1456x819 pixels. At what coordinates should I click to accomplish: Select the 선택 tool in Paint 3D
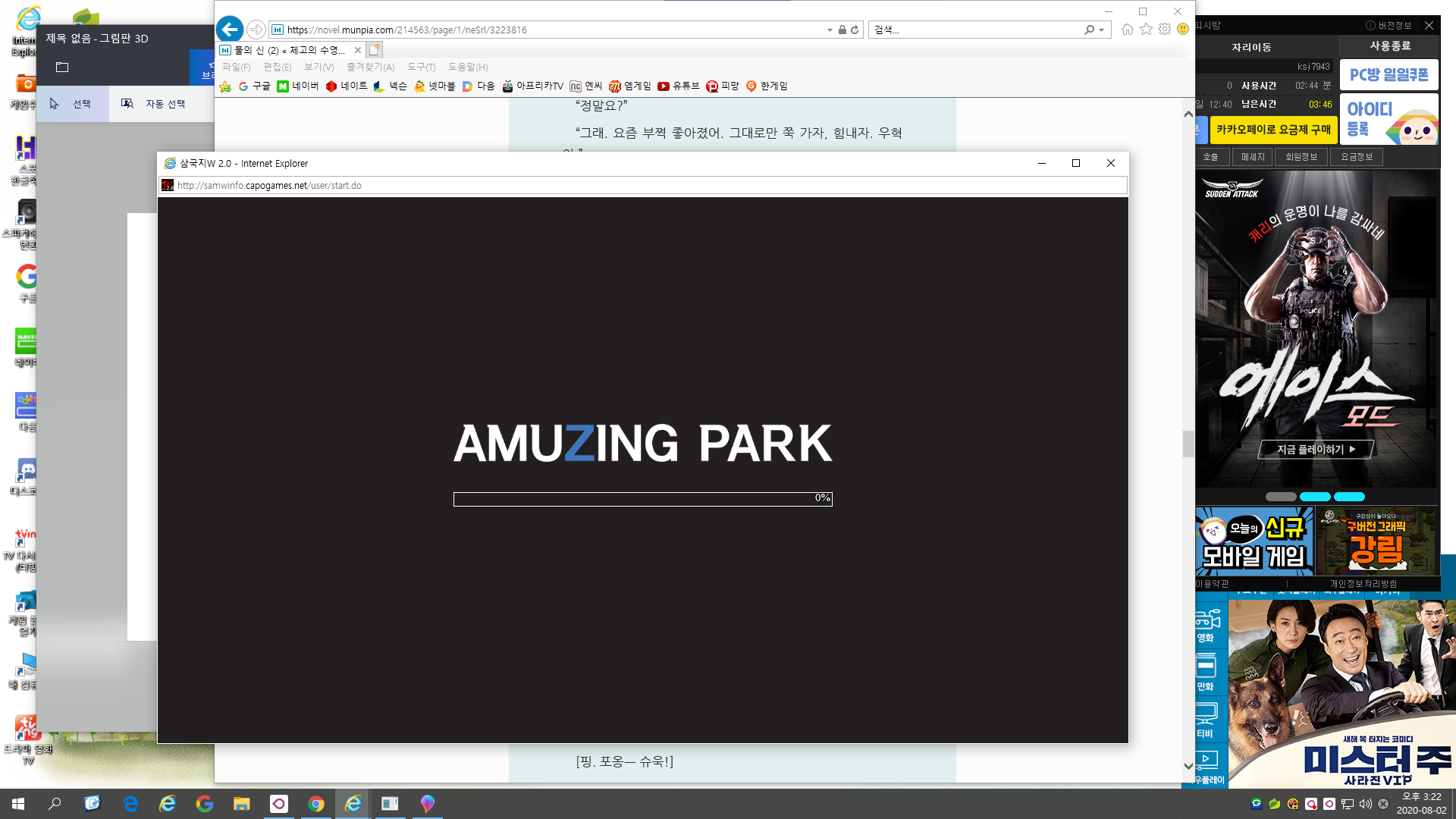click(73, 104)
